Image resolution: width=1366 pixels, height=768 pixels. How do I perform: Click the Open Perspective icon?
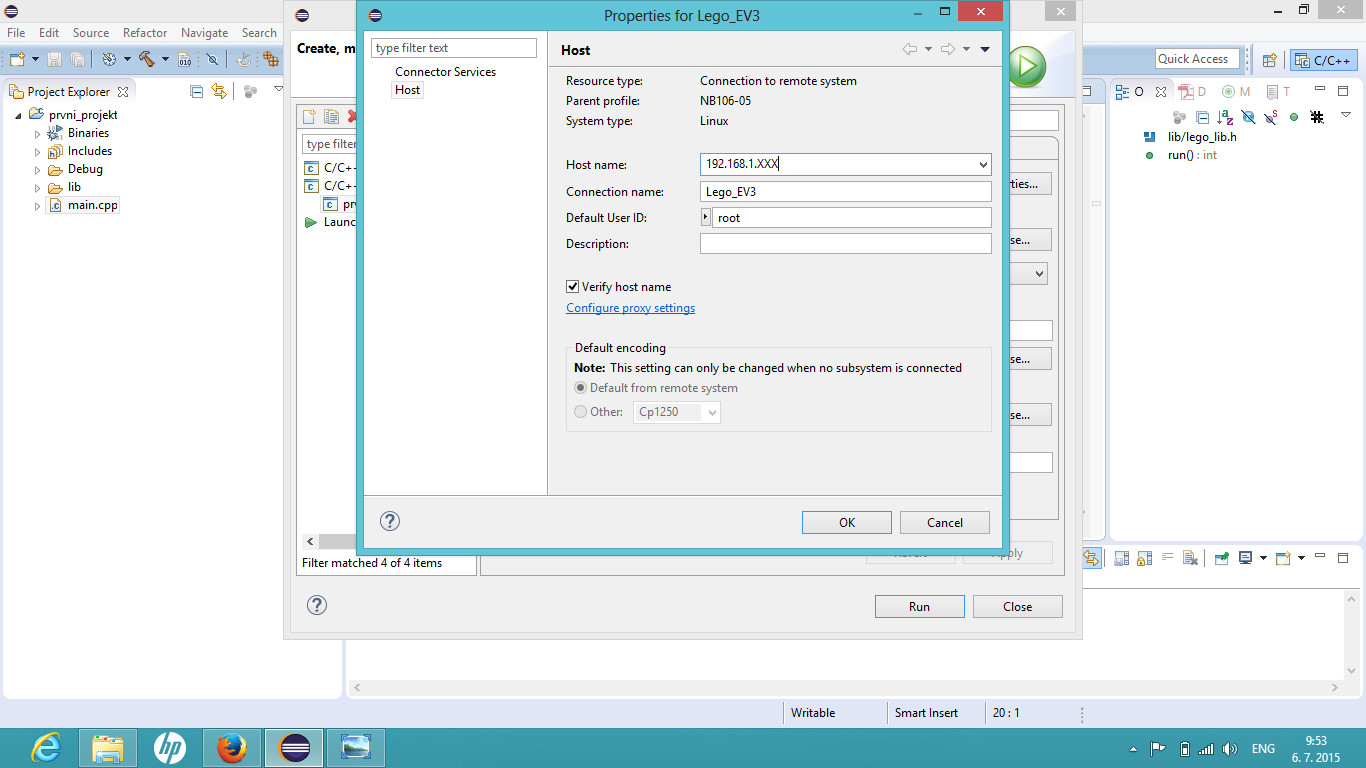1269,60
